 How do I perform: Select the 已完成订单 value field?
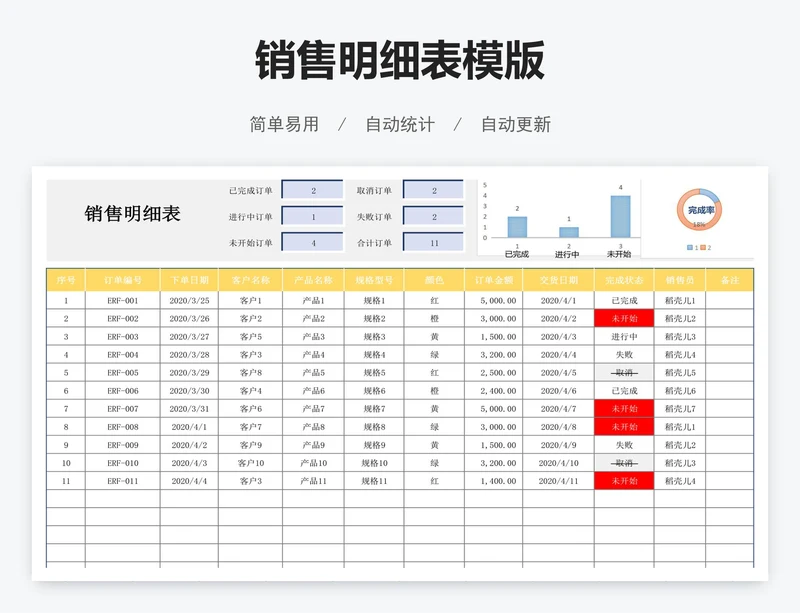[313, 190]
